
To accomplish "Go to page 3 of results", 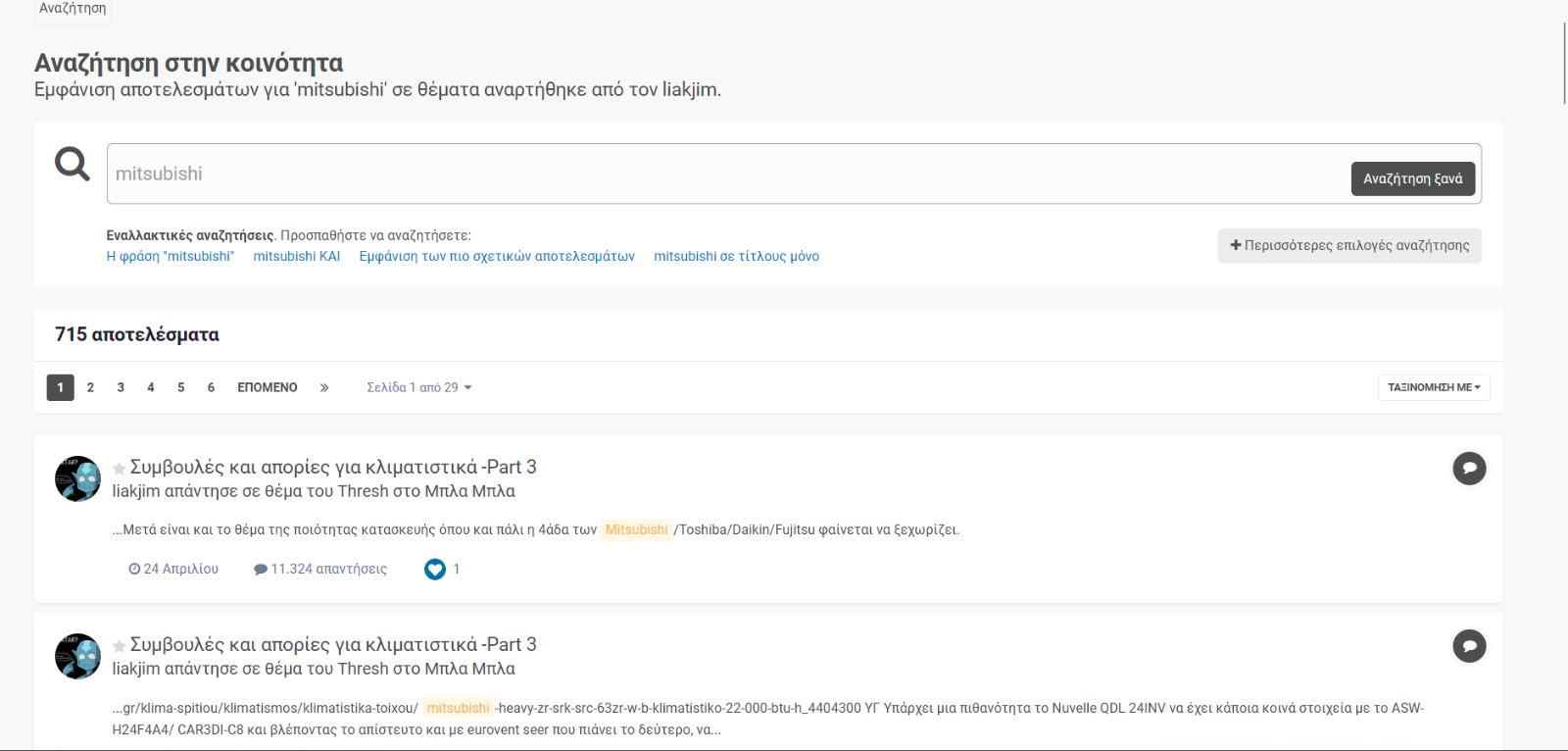I will 121,387.
